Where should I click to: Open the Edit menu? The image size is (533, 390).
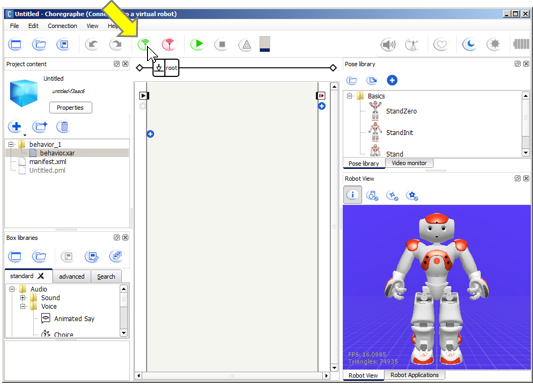pyautogui.click(x=33, y=26)
